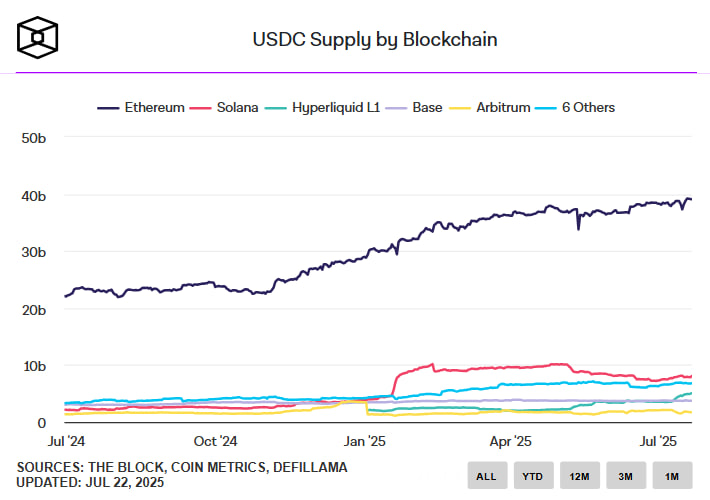Hide the Arbitrum series via legend

[492, 107]
